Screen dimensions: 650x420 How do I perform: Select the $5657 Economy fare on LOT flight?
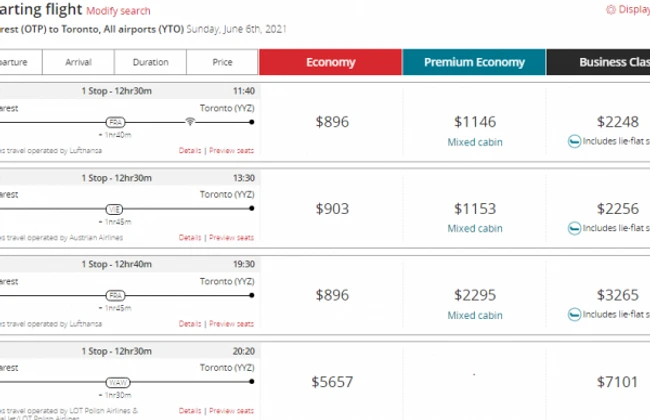coord(332,381)
